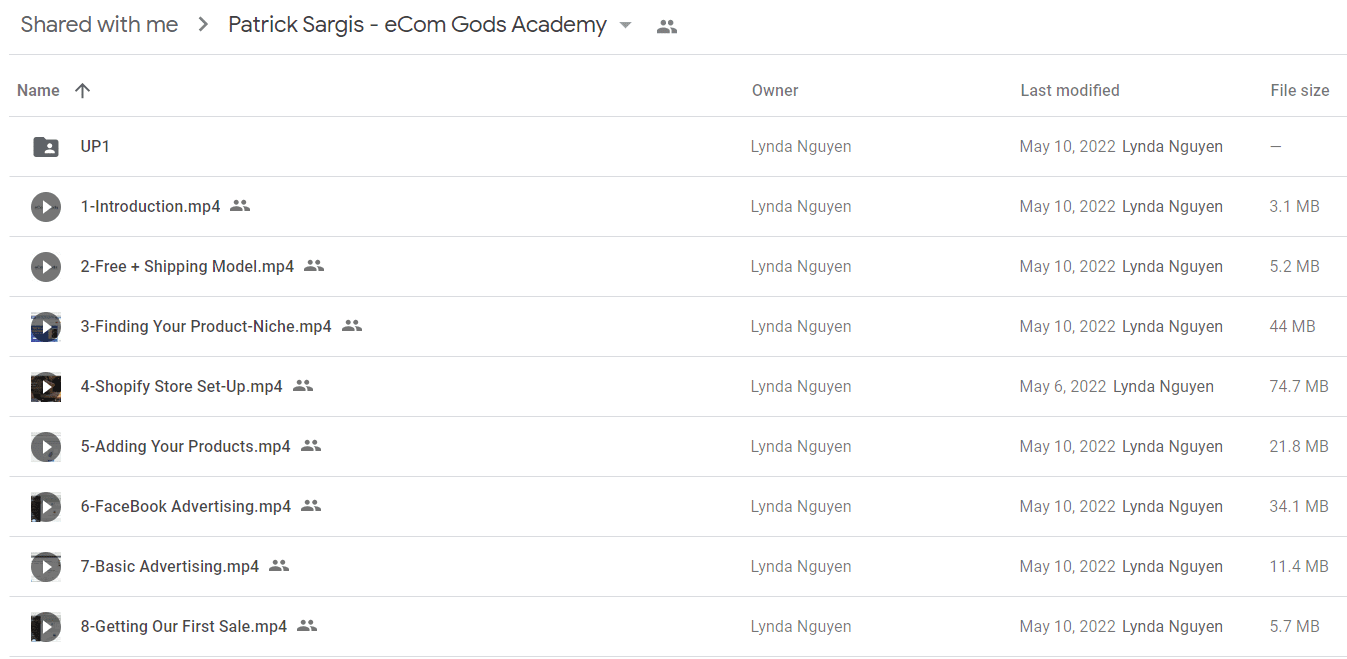Viewport: 1347px width, 659px height.
Task: Click the video icon for 7-Basic Advertising.mp4
Action: click(x=46, y=567)
